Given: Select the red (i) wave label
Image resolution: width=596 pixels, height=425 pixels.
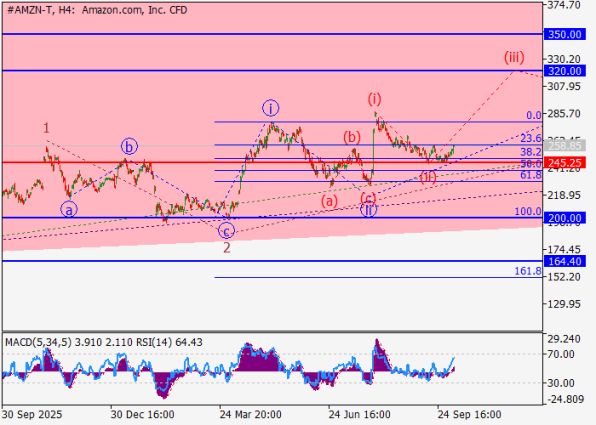Looking at the screenshot, I should pyautogui.click(x=374, y=99).
